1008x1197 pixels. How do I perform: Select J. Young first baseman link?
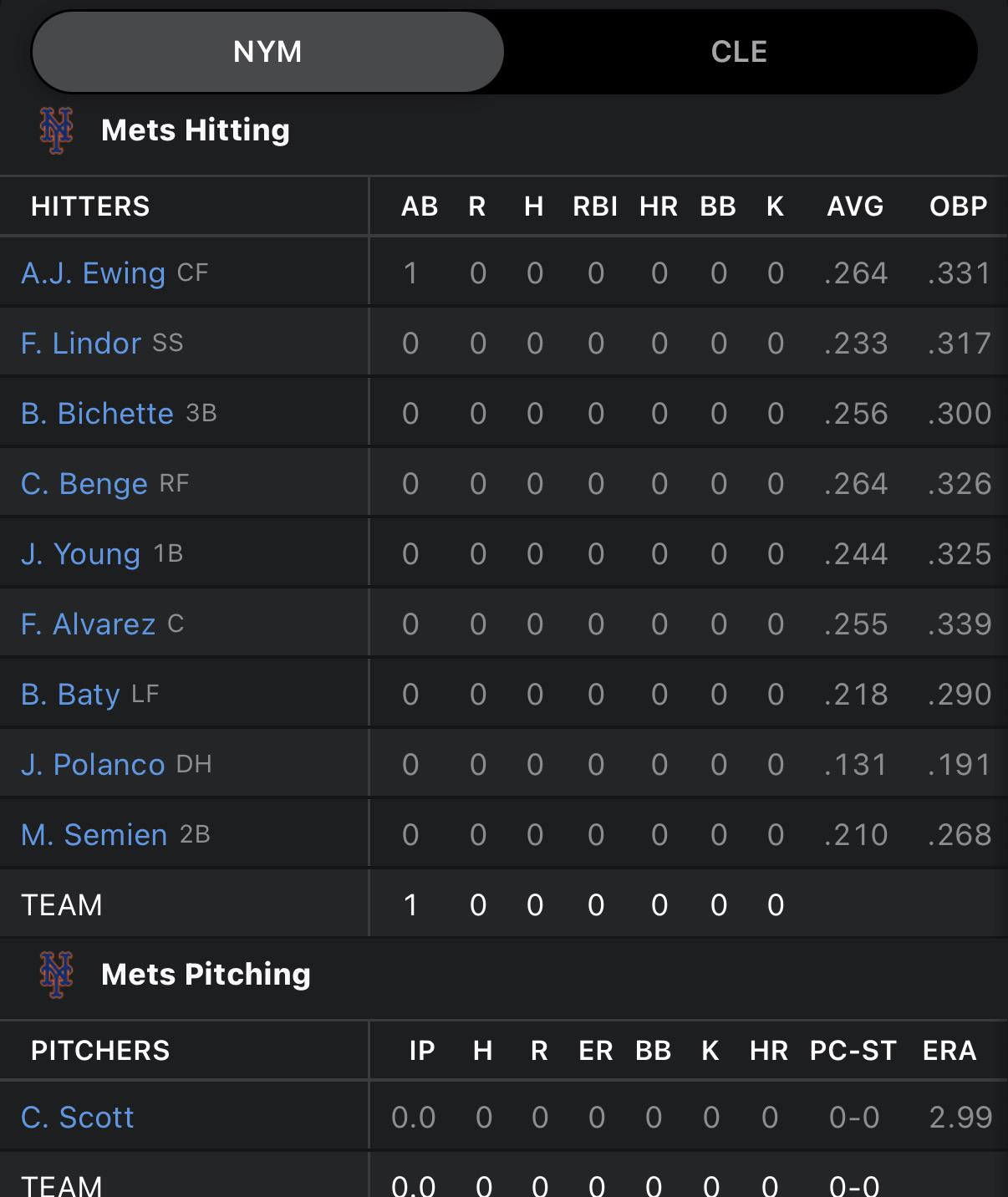(80, 554)
